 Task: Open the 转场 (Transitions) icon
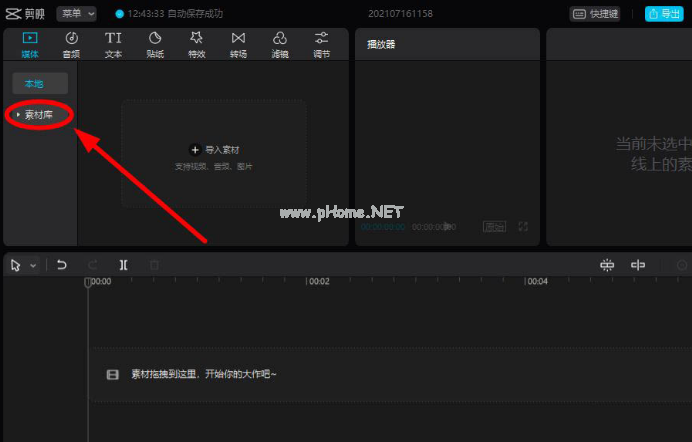point(238,44)
